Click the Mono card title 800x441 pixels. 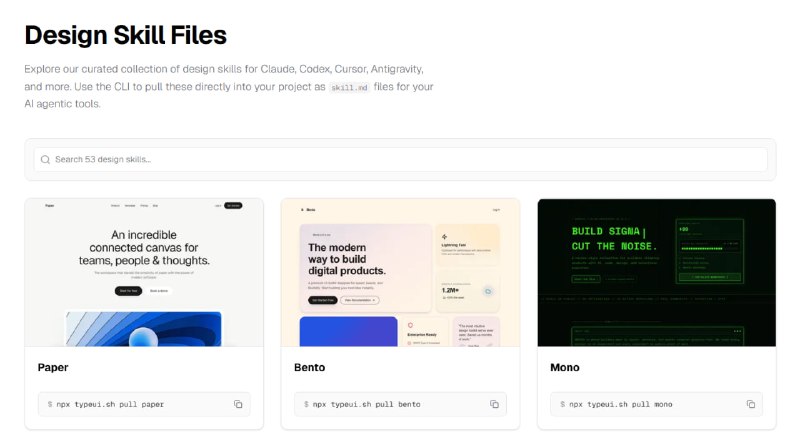[565, 368]
